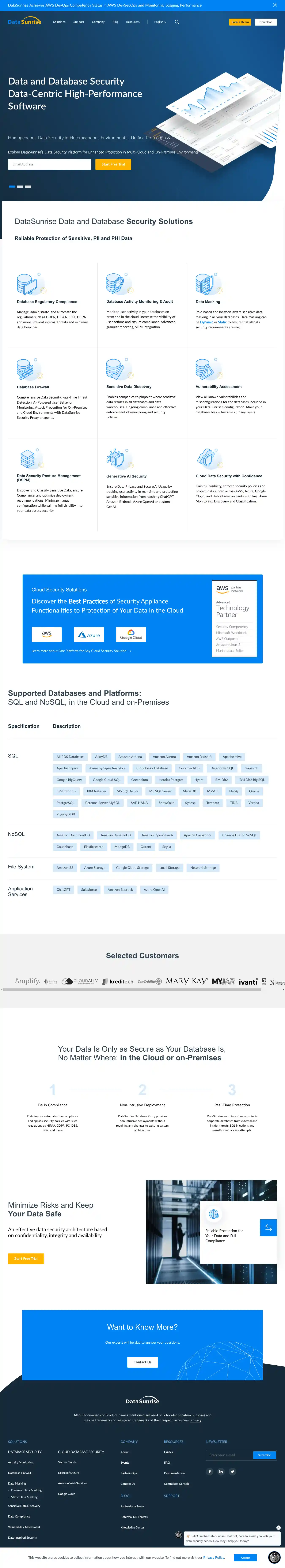Click the Contact Us button
The width and height of the screenshot is (285, 1568).
coord(142,1362)
